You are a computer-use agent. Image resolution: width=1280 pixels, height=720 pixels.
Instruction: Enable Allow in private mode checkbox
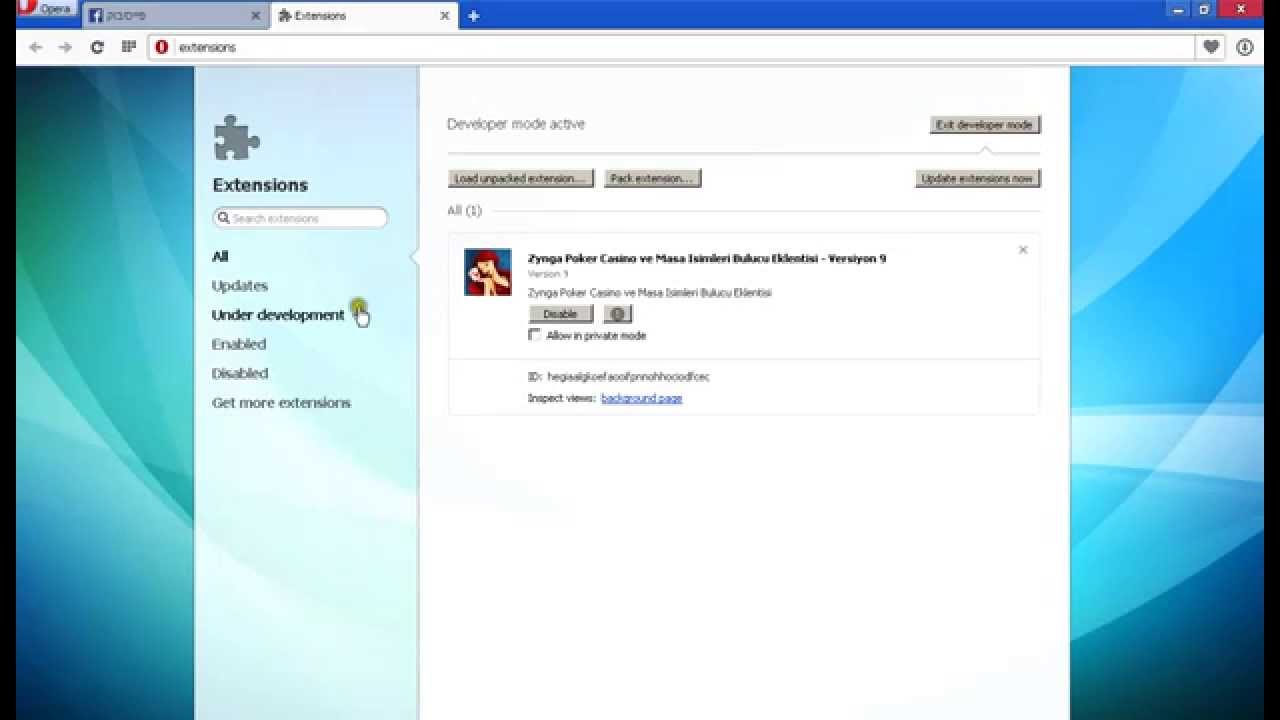click(535, 335)
